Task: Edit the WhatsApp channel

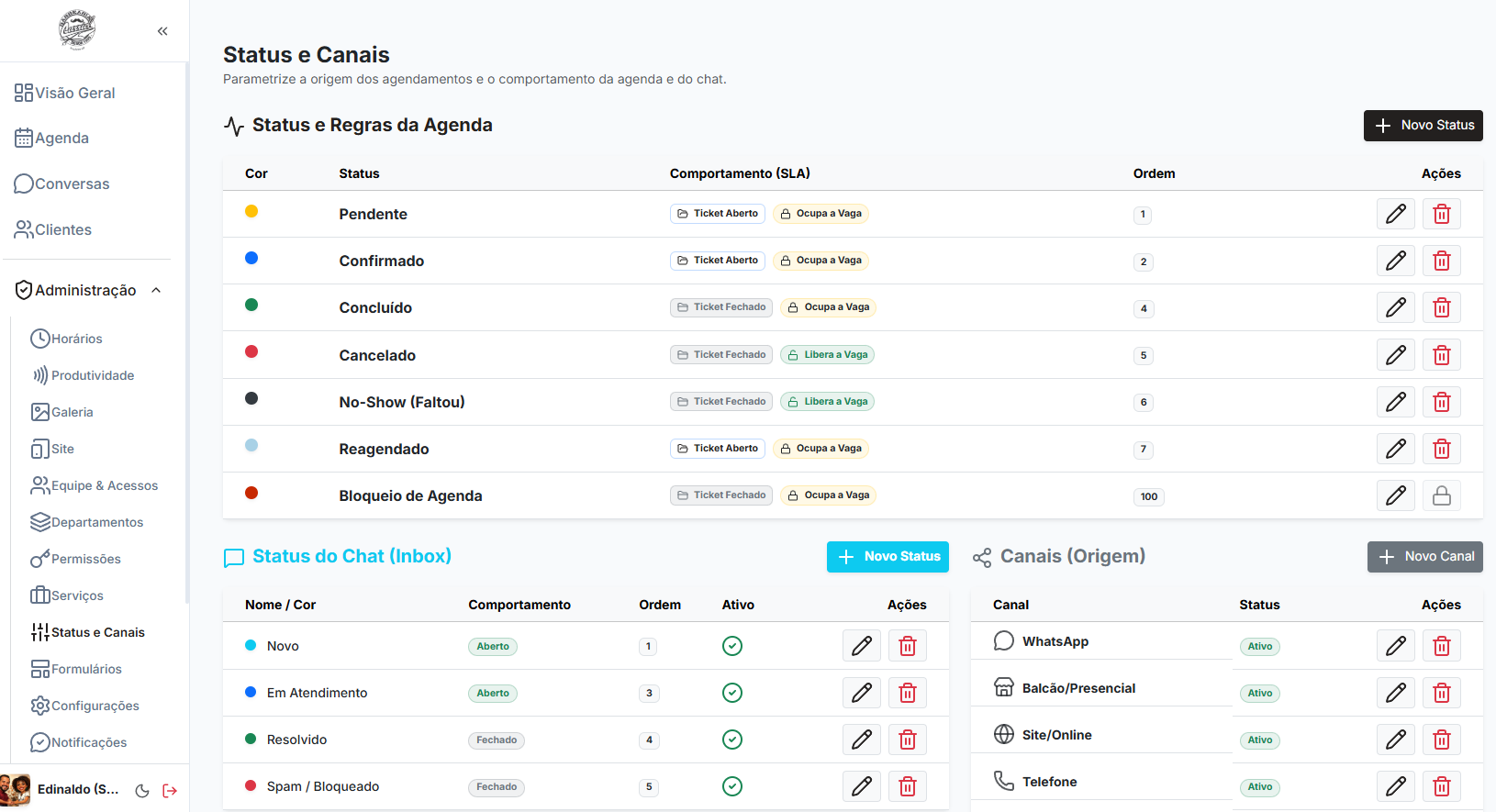Action: pos(1395,646)
